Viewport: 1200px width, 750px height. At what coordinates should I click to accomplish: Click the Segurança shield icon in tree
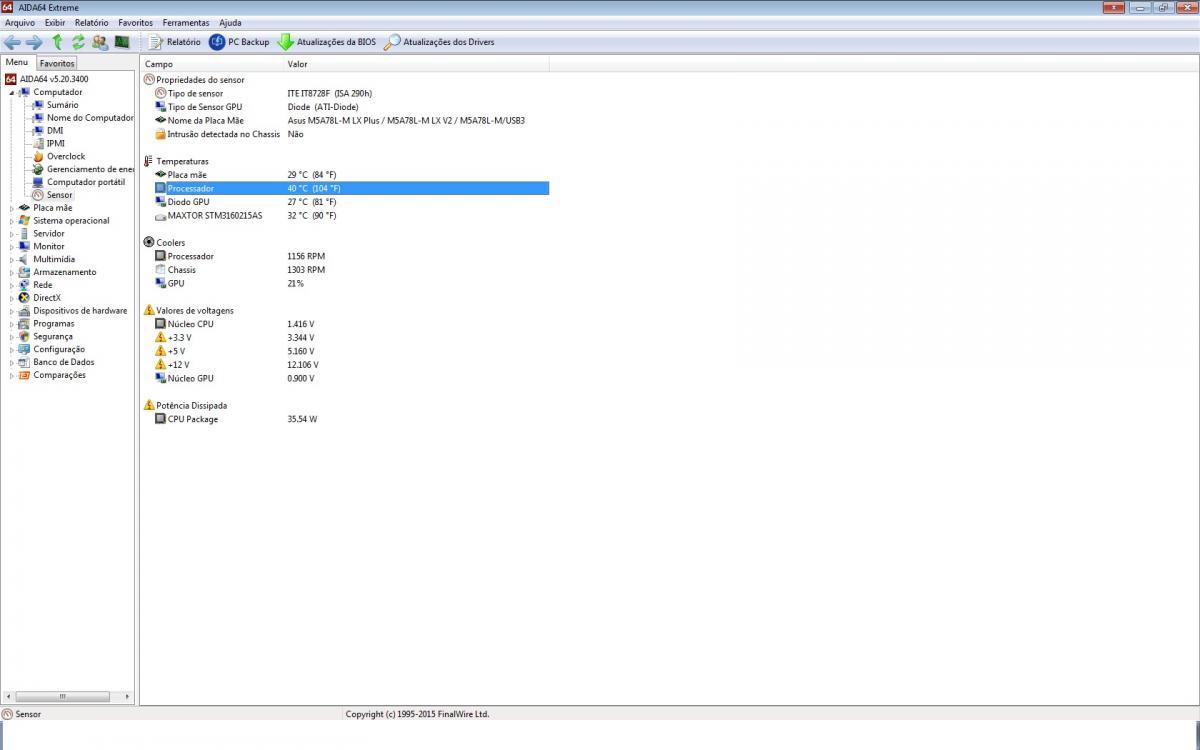[x=24, y=337]
